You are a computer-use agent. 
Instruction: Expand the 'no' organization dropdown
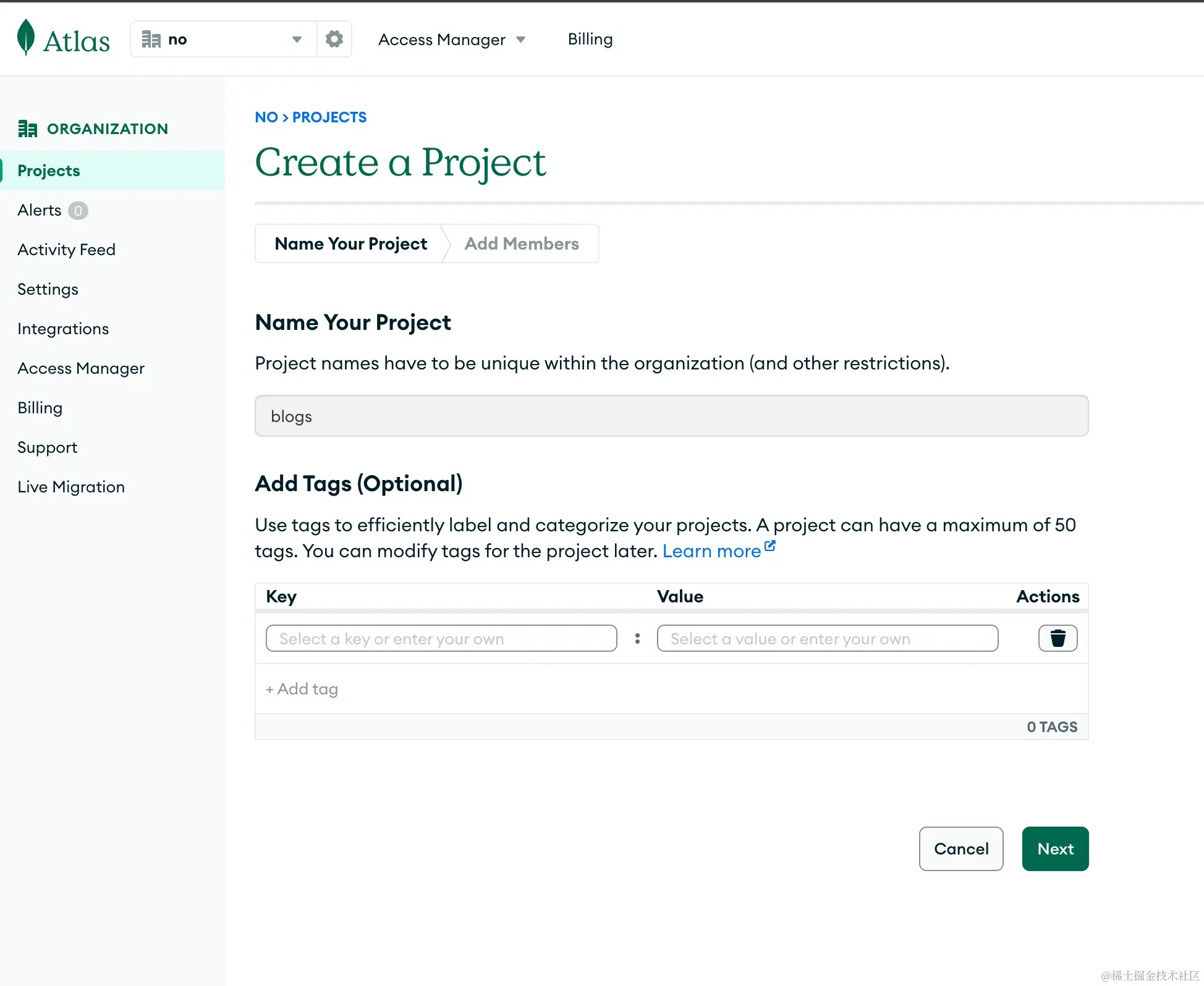(x=296, y=39)
